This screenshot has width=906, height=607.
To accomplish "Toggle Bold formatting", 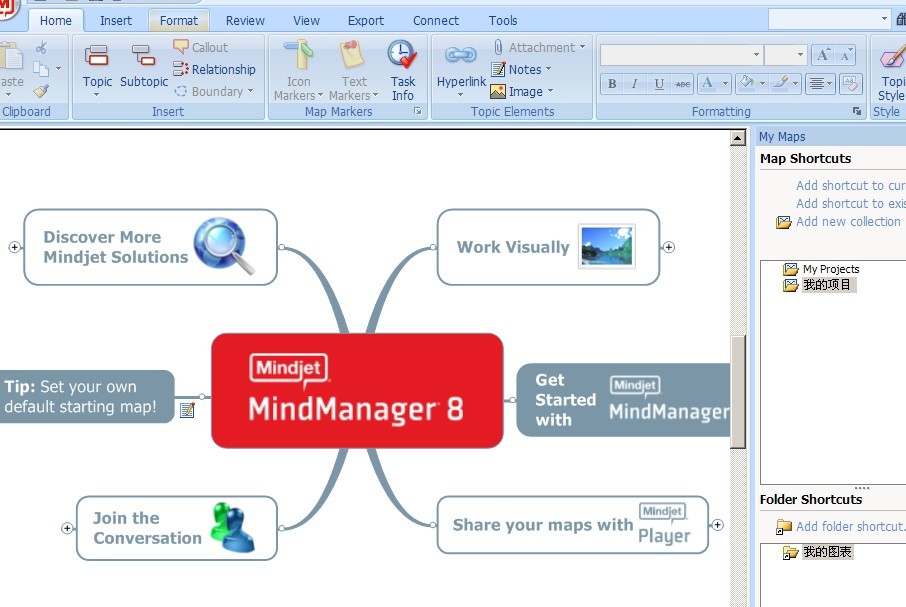I will pyautogui.click(x=612, y=84).
